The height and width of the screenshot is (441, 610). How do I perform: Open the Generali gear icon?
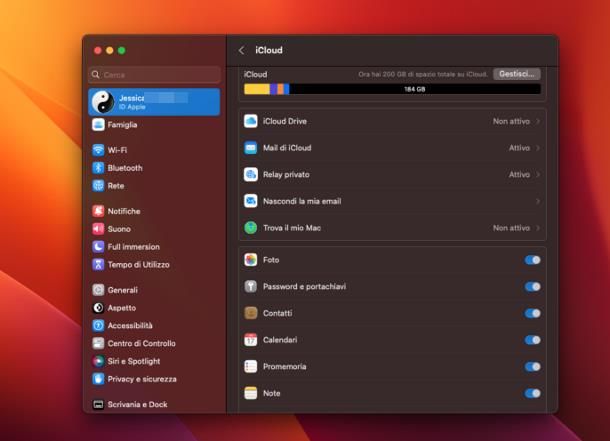pos(98,290)
